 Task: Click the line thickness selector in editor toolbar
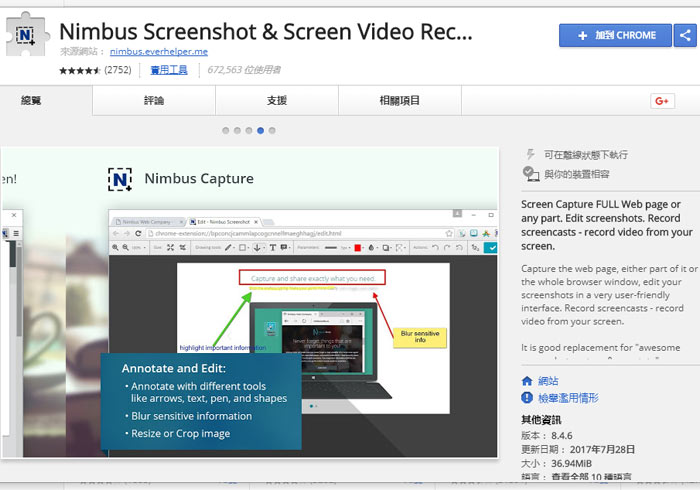pos(331,248)
